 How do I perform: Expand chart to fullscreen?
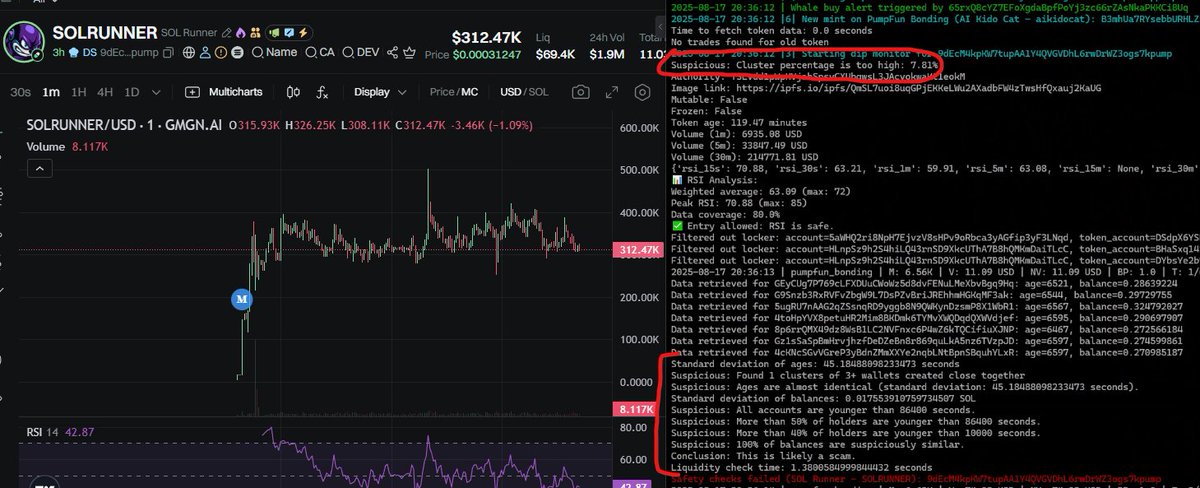coord(612,92)
